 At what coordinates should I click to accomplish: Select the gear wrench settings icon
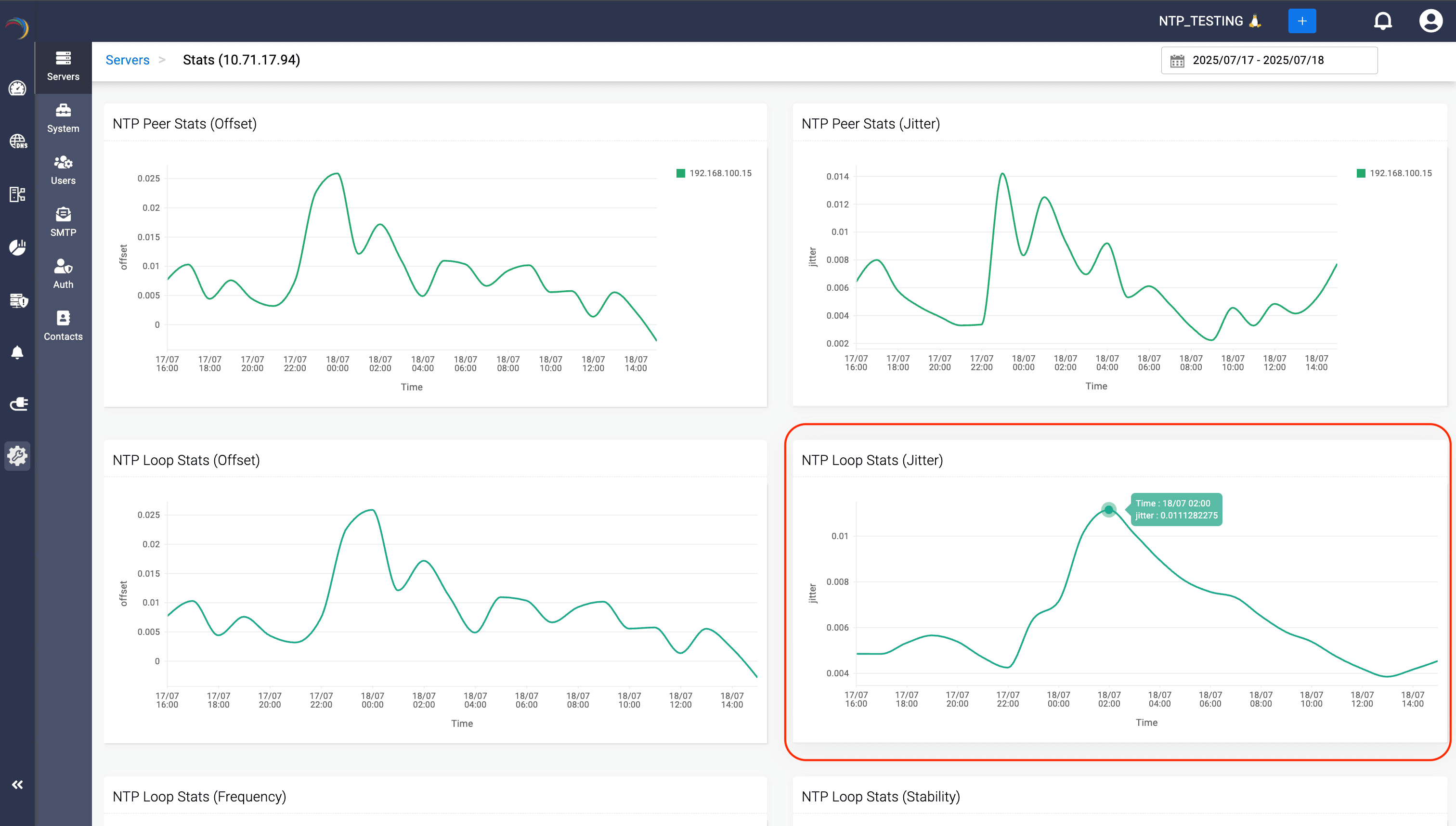[17, 455]
